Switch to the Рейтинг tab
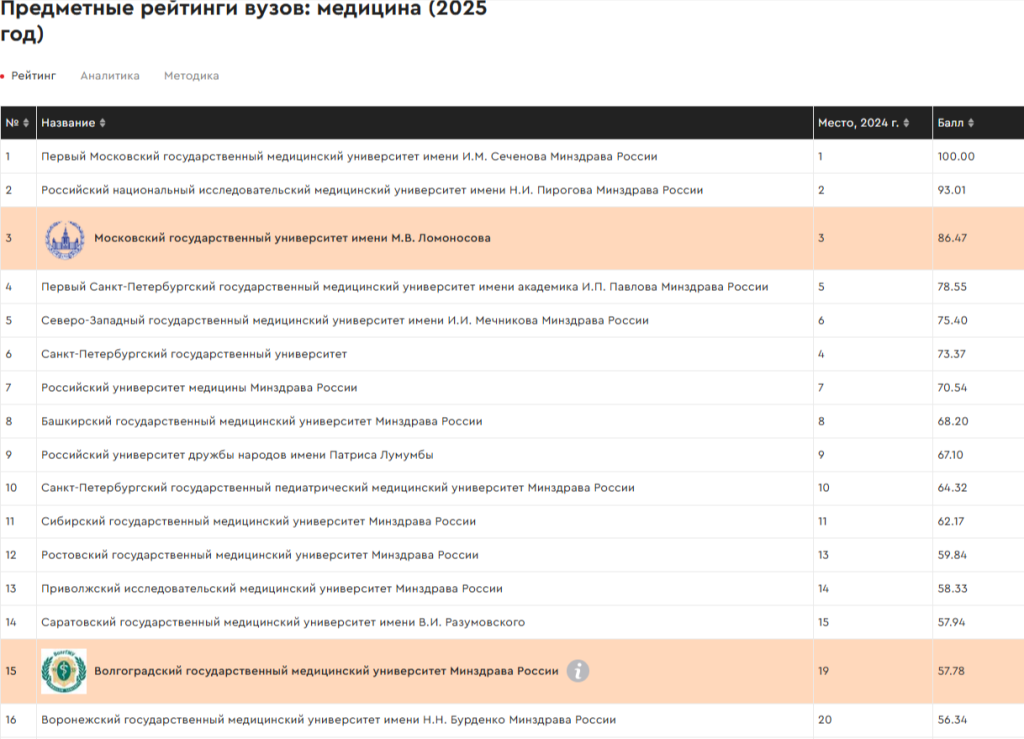 tap(33, 76)
